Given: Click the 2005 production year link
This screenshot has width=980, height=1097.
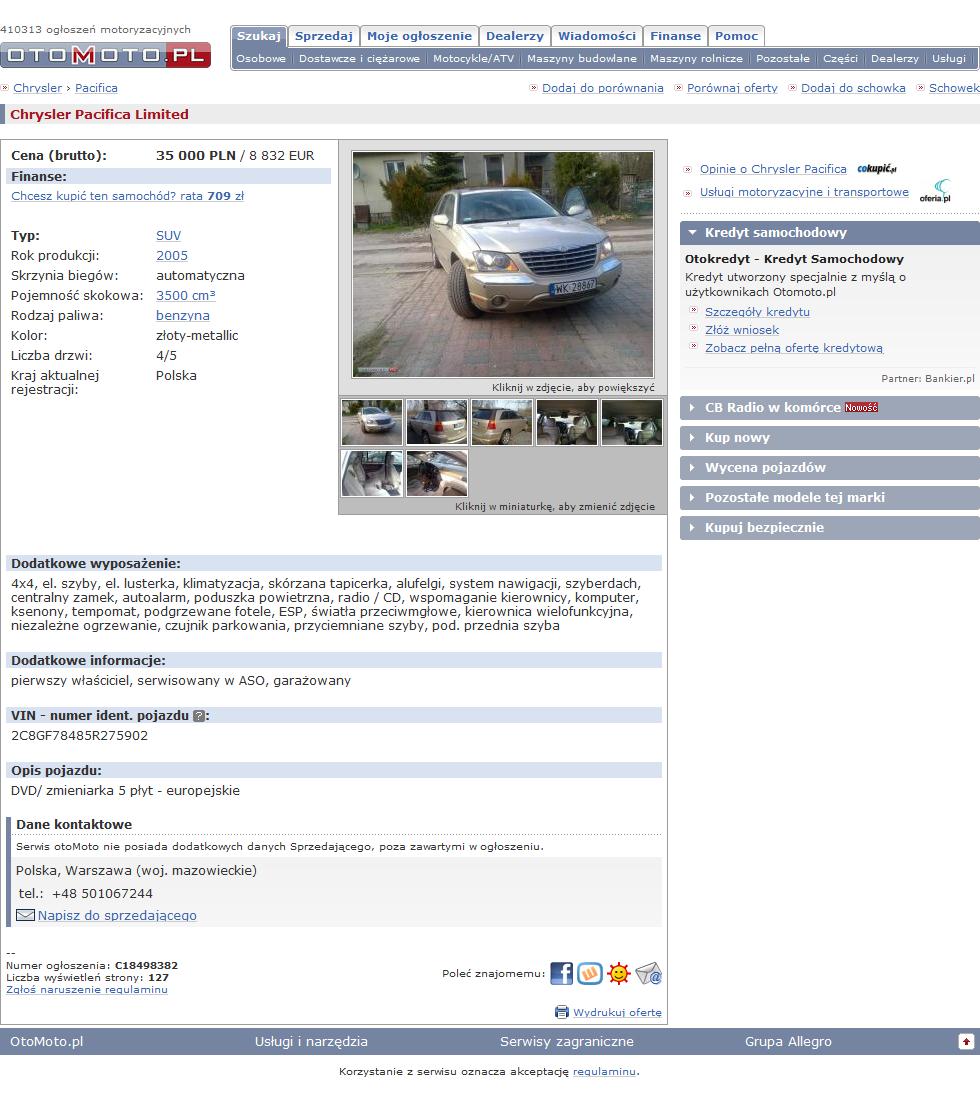Looking at the screenshot, I should click(171, 256).
